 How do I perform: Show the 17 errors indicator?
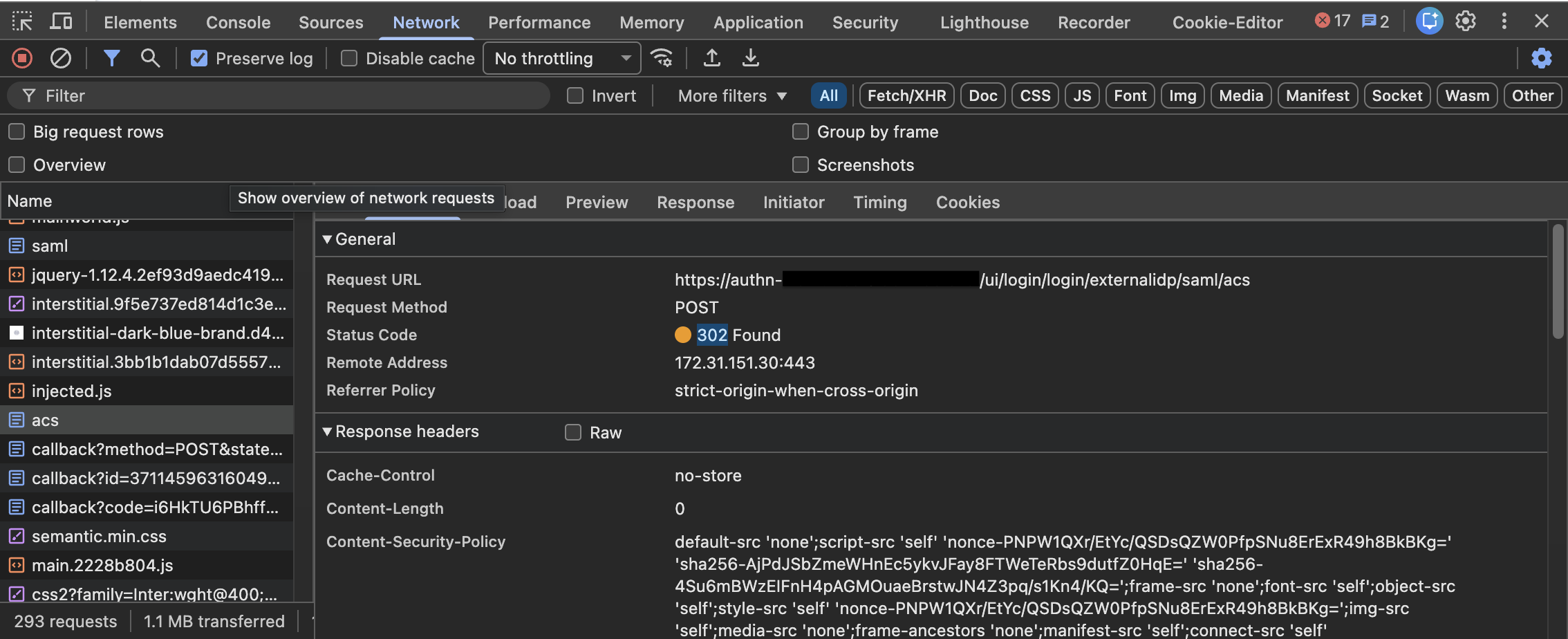[x=1332, y=21]
